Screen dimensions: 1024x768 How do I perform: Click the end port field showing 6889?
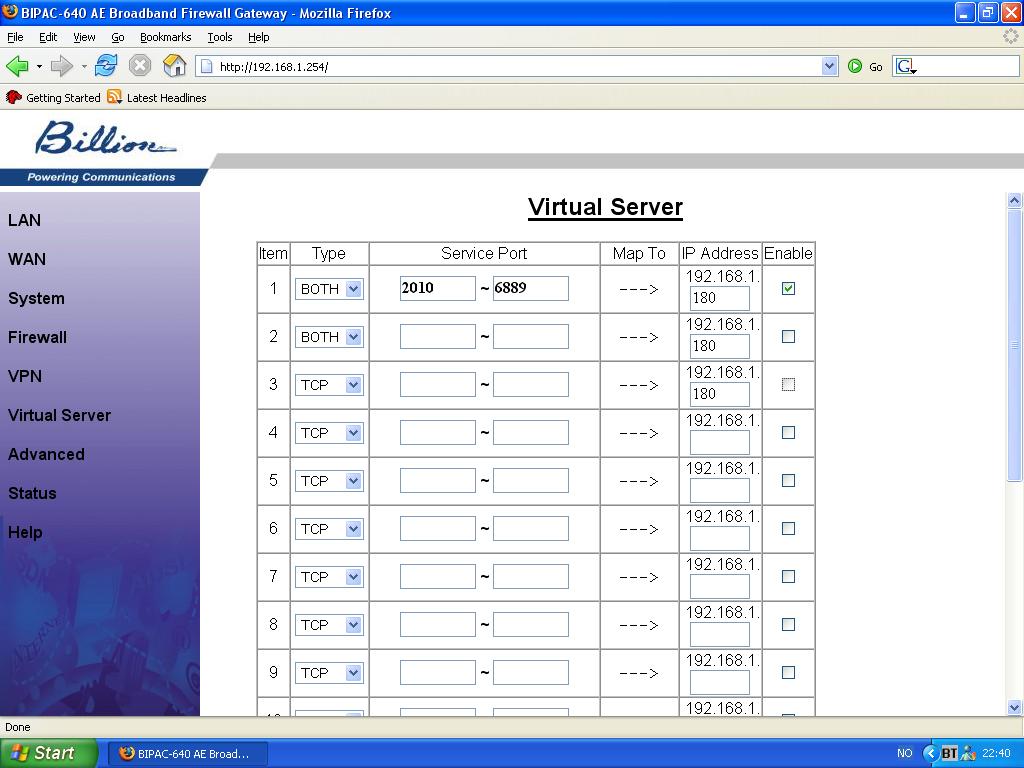point(530,288)
